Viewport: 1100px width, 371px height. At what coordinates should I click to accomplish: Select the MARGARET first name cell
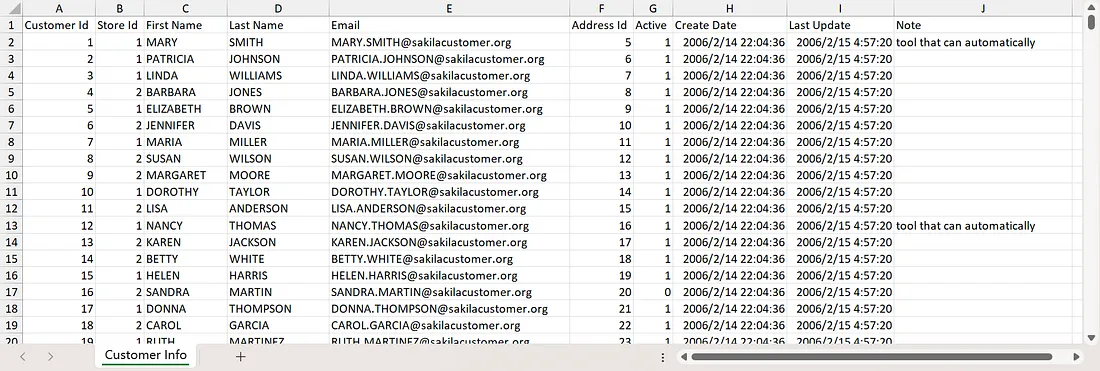(185, 175)
